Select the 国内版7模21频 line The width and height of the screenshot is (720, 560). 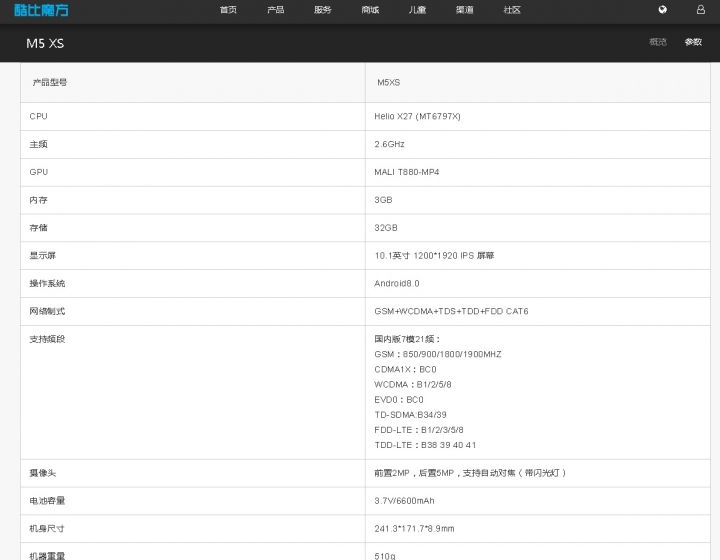407,339
